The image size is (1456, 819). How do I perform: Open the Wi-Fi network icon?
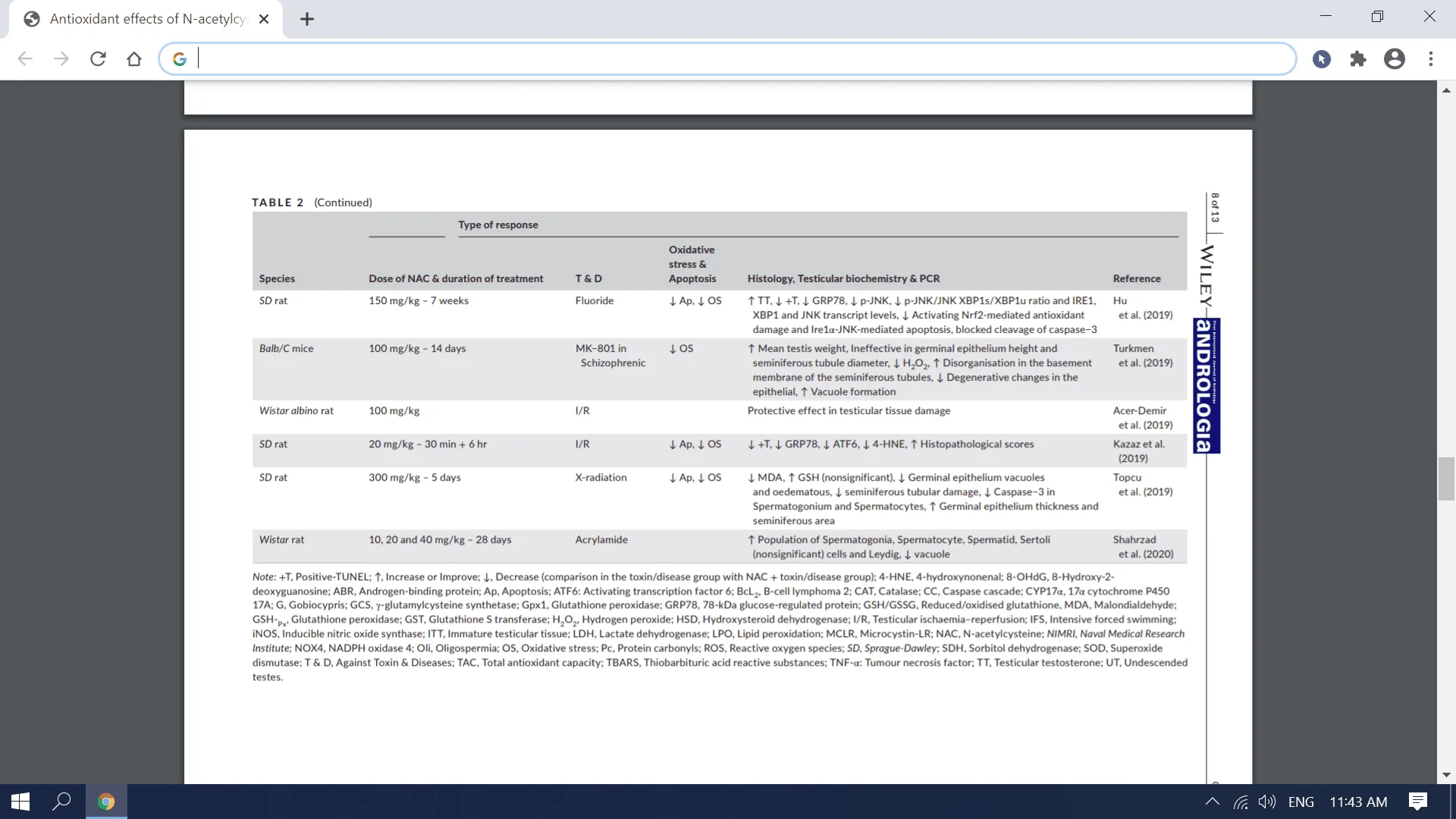pyautogui.click(x=1241, y=802)
